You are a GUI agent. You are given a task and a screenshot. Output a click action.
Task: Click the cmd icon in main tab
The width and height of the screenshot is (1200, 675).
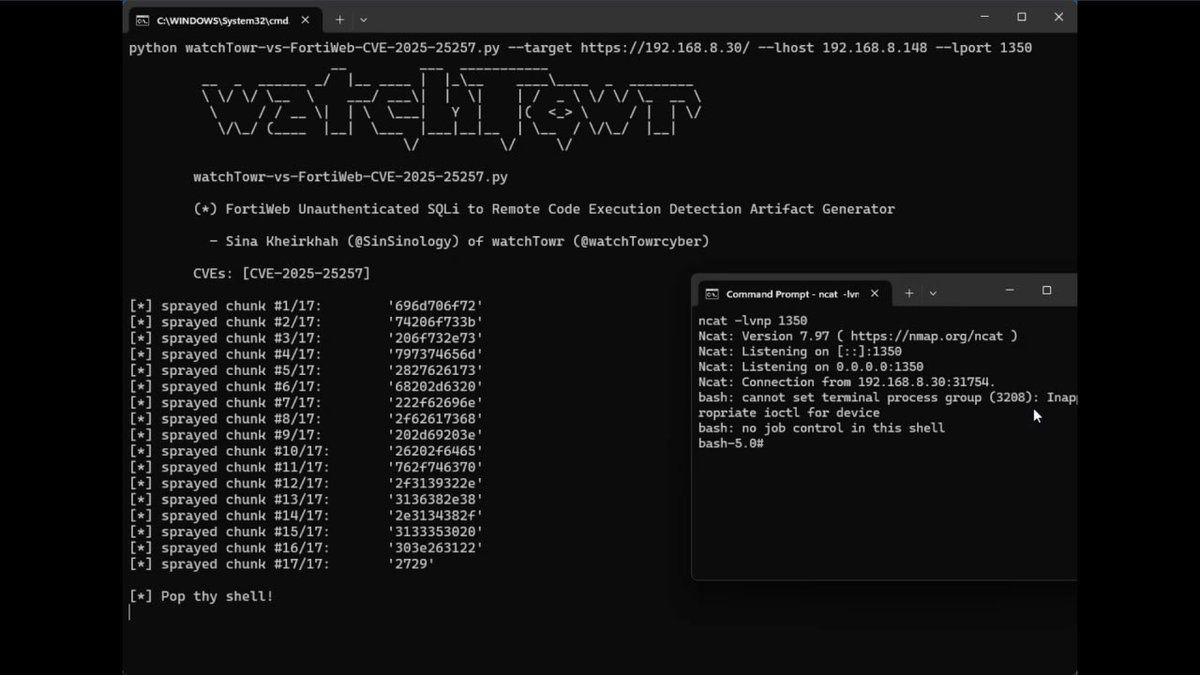coord(143,19)
